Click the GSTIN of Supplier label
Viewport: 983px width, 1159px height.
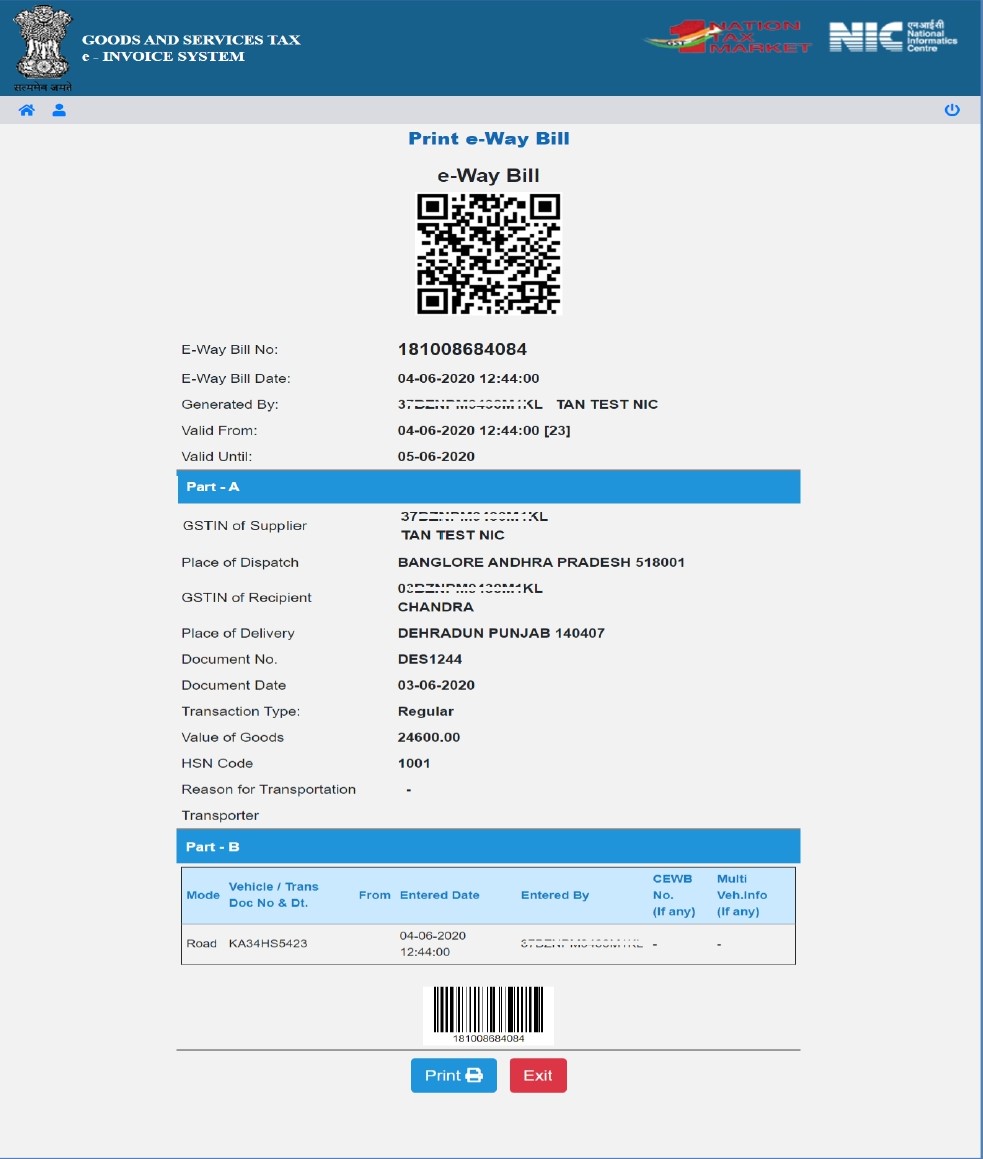tap(245, 526)
